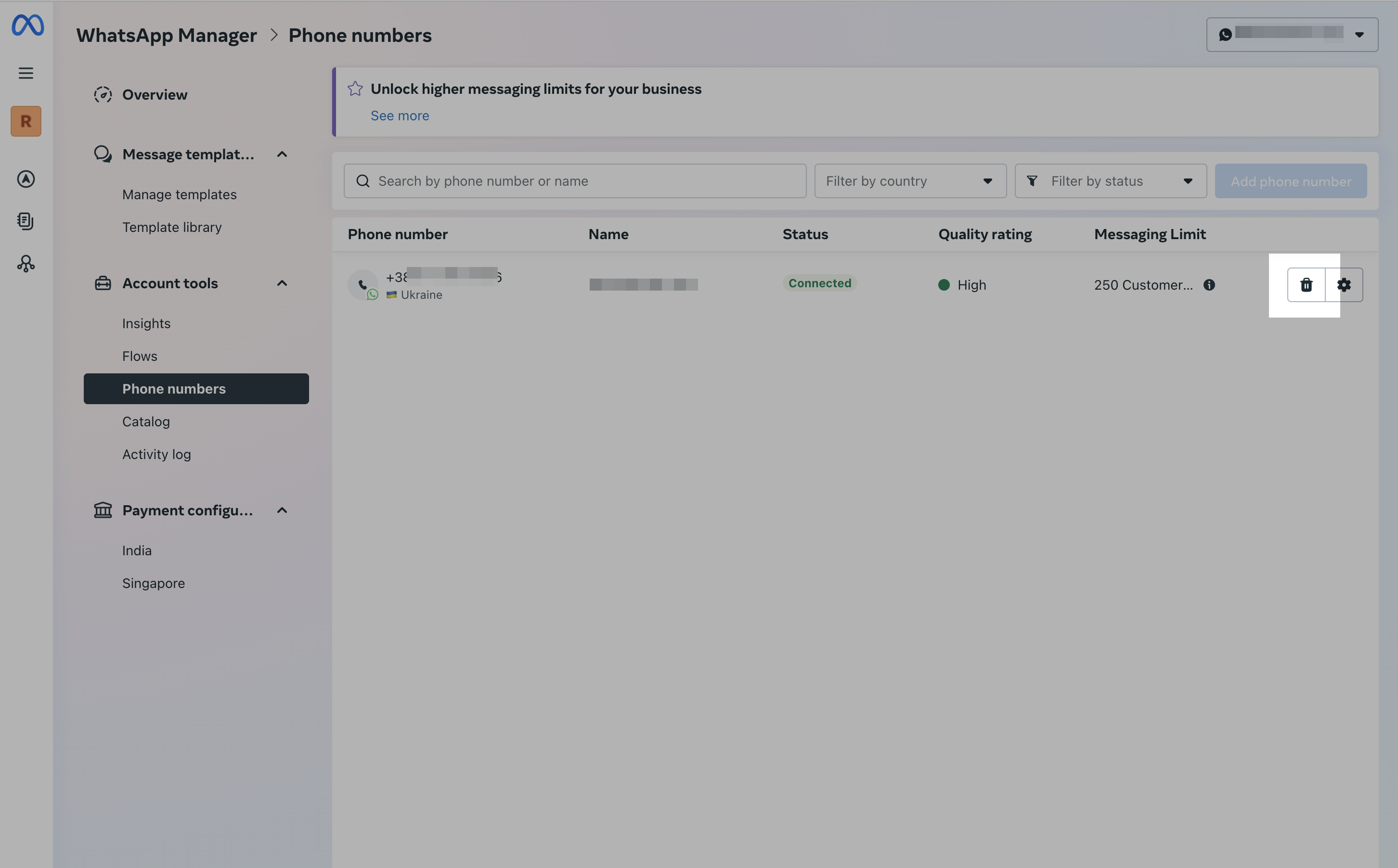Collapse the Payment configuration section
Image resolution: width=1398 pixels, height=868 pixels.
[282, 511]
